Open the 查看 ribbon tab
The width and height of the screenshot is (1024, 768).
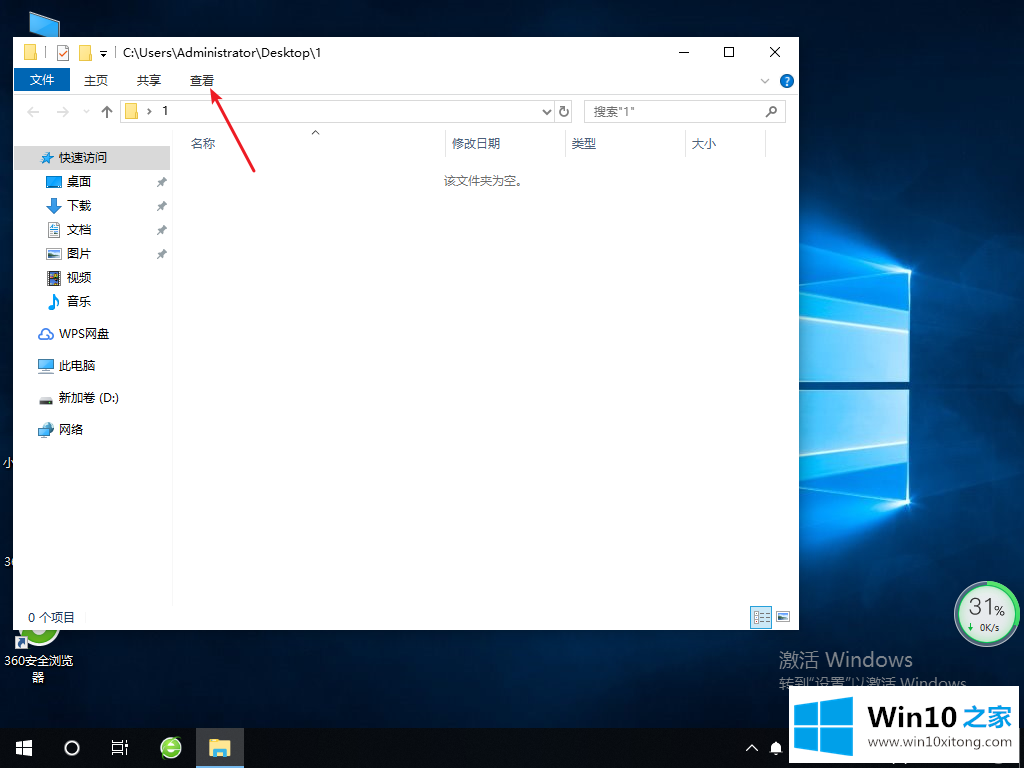pos(202,81)
